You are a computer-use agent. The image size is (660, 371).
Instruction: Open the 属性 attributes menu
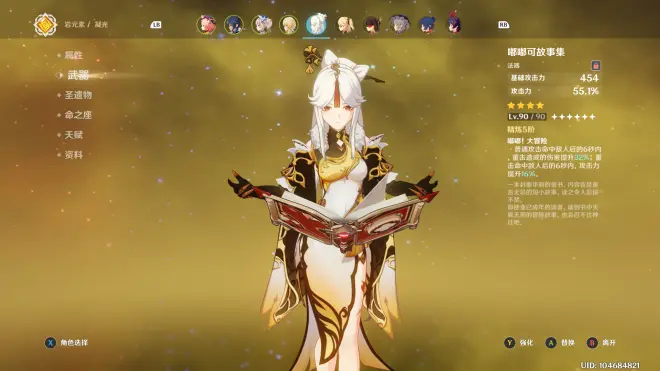click(73, 55)
